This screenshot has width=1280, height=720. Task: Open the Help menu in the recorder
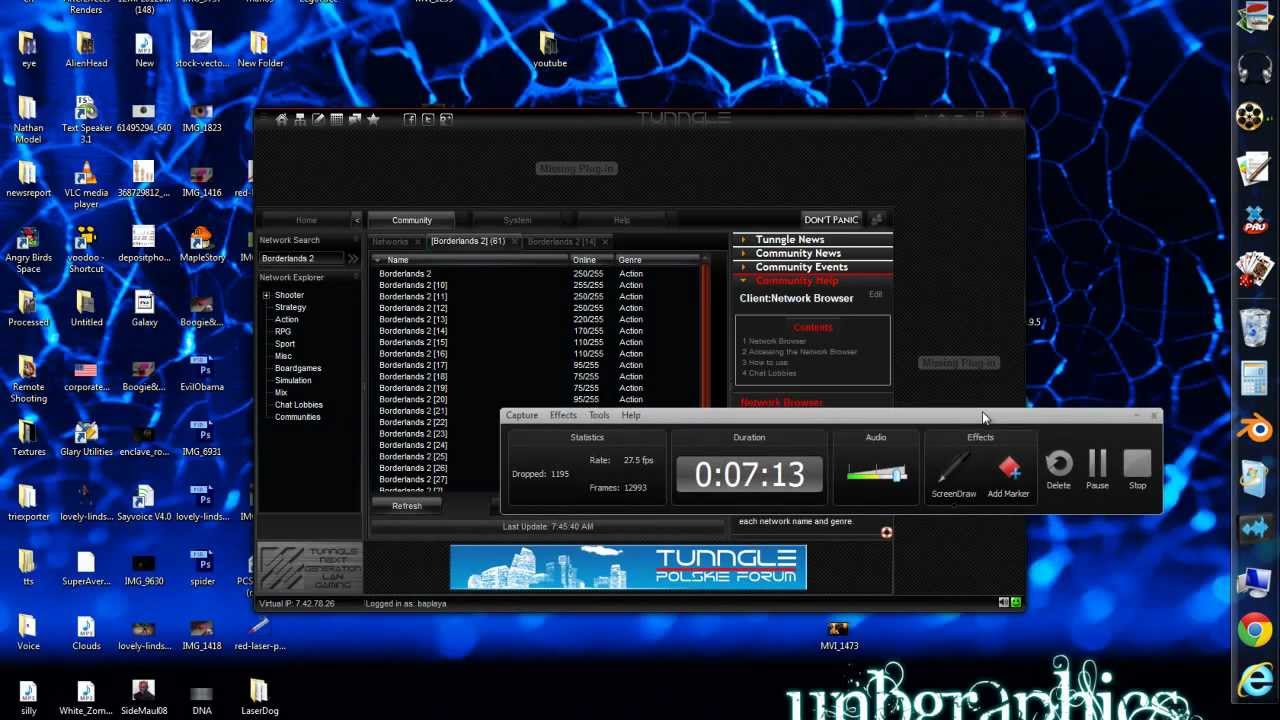pyautogui.click(x=631, y=415)
